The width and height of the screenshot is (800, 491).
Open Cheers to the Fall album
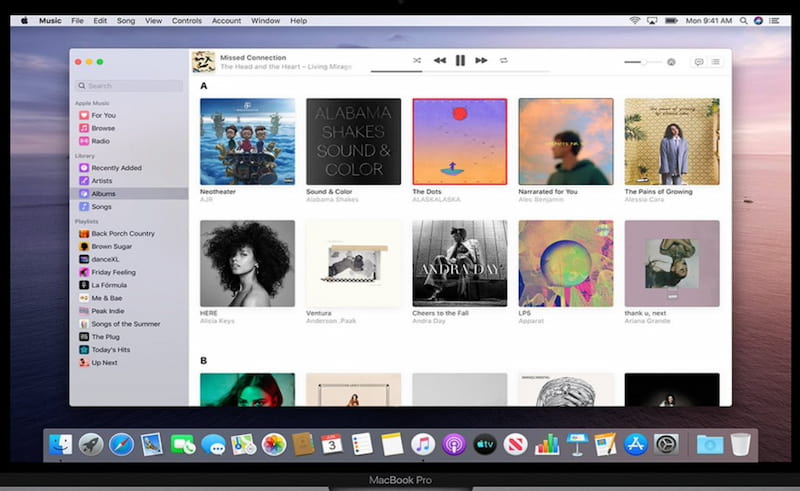coord(460,263)
